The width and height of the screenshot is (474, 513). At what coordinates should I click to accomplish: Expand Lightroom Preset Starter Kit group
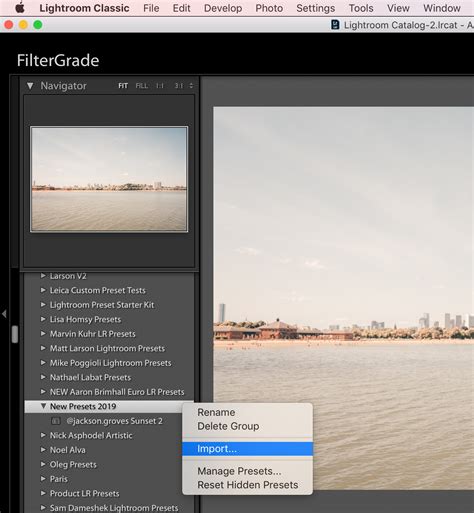click(43, 305)
